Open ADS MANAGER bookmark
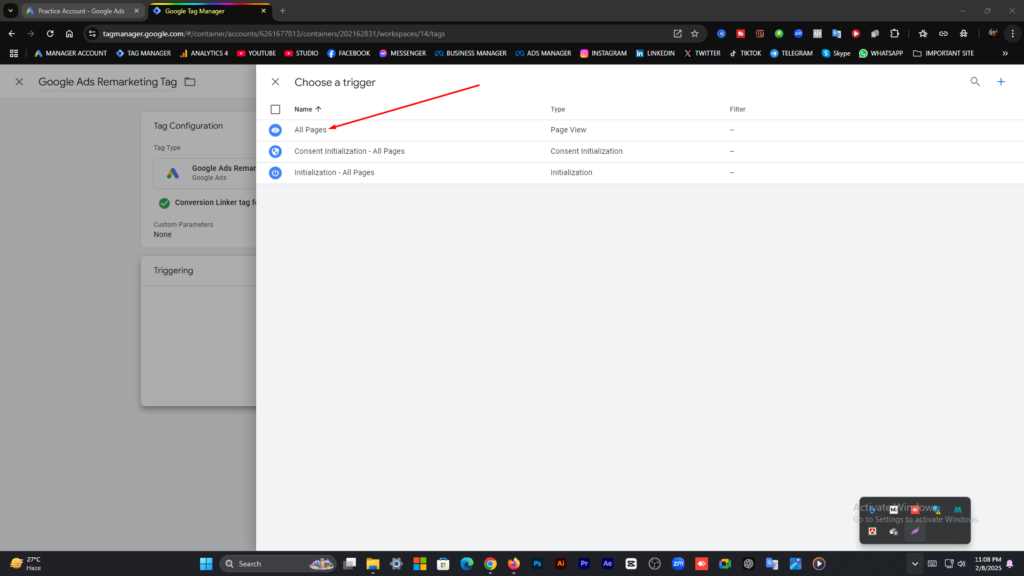Image resolution: width=1024 pixels, height=576 pixels. coord(543,54)
